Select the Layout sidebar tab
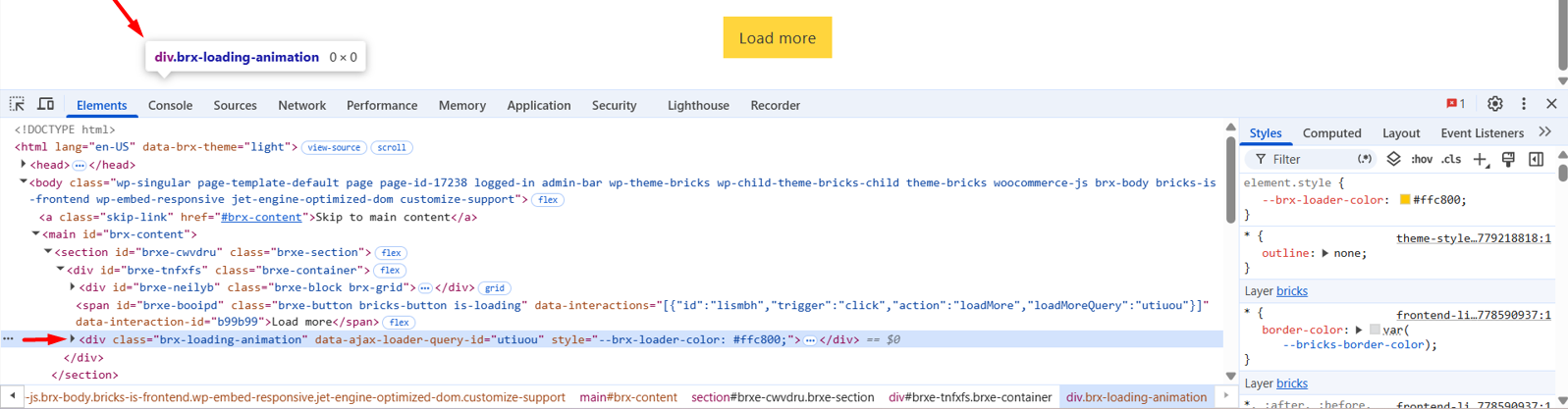Viewport: 1568px width, 409px height. [x=1401, y=133]
